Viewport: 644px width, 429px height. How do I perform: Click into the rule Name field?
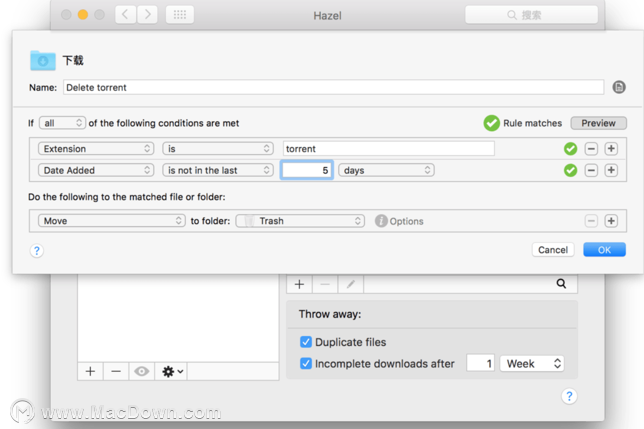pos(333,87)
